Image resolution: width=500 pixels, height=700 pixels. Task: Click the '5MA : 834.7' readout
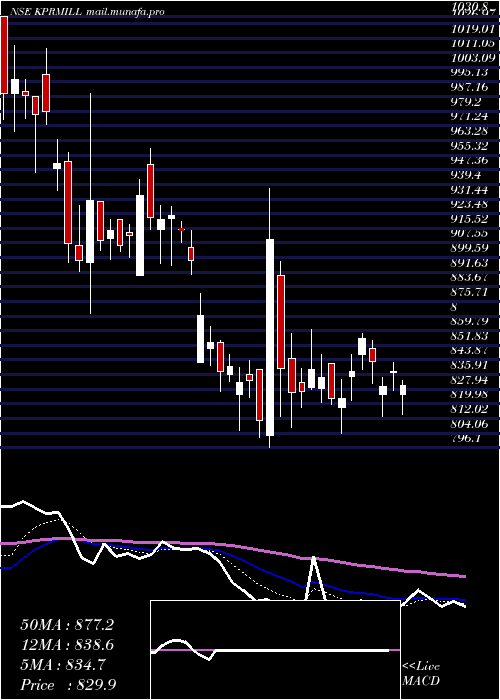(63, 665)
